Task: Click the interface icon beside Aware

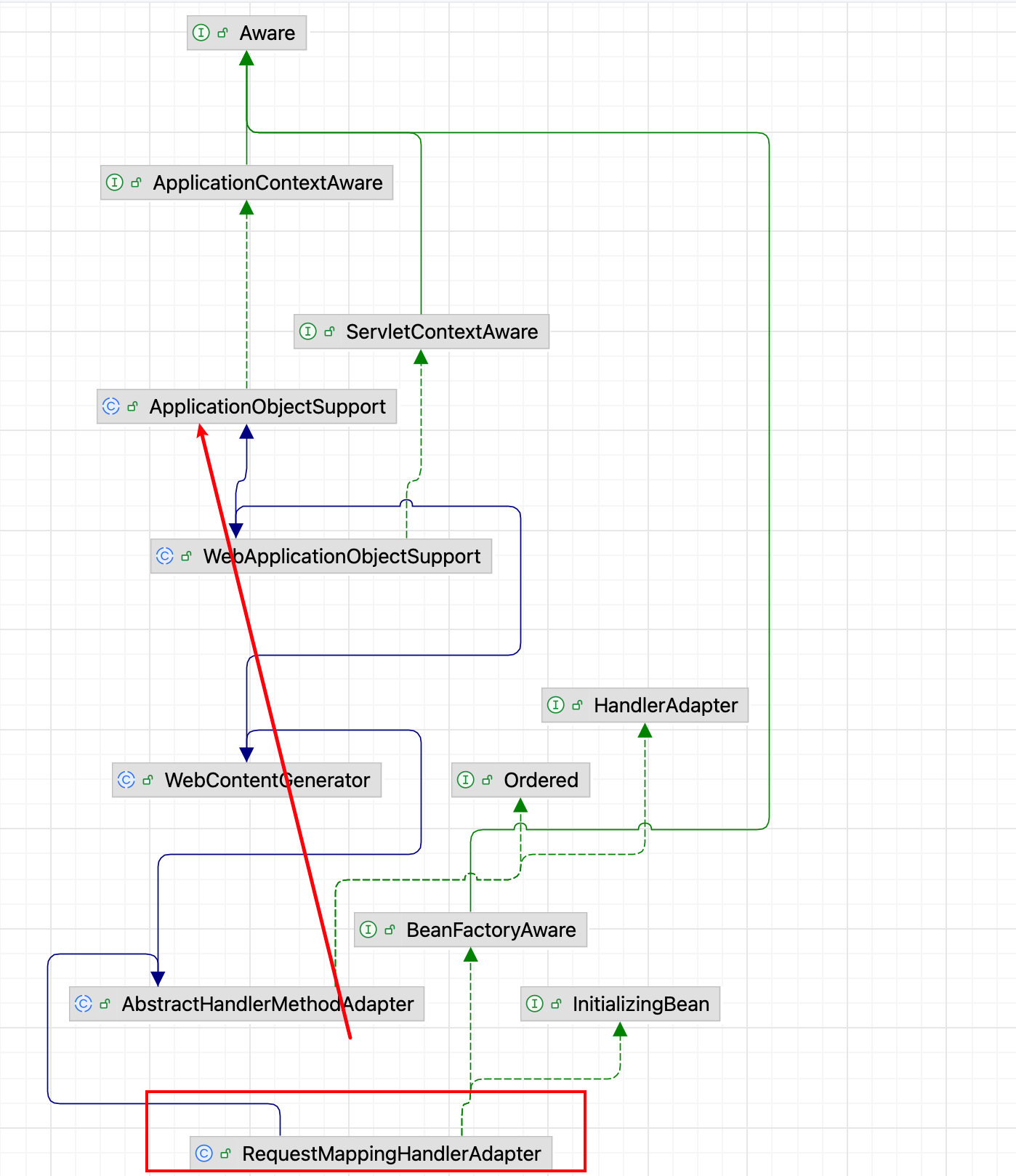Action: (201, 33)
